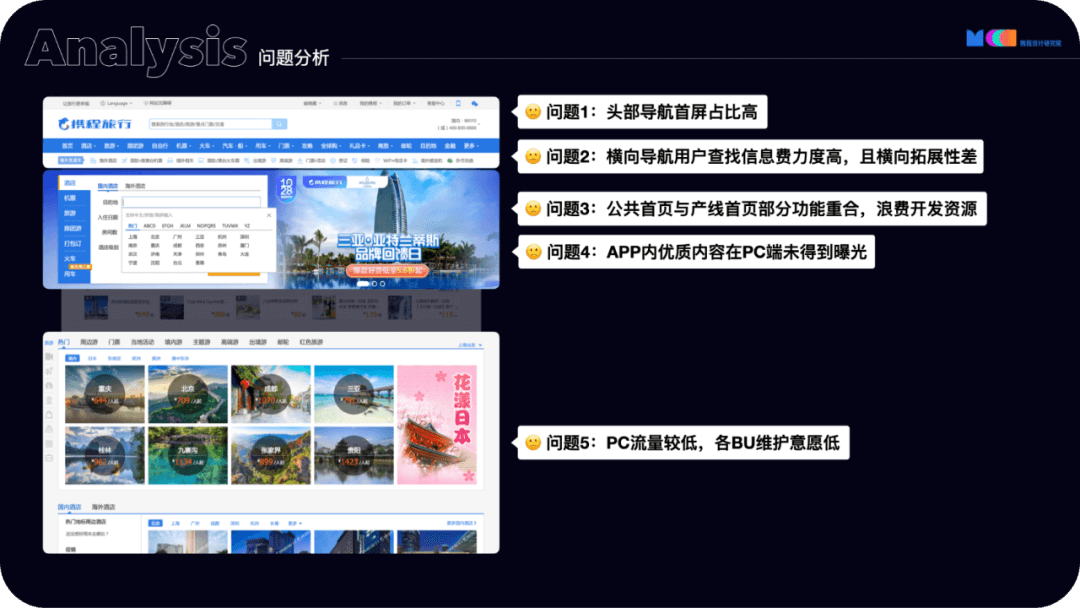Open the pink 花漾日本 promo banner
Screen dimensions: 1080x608
tap(437, 424)
